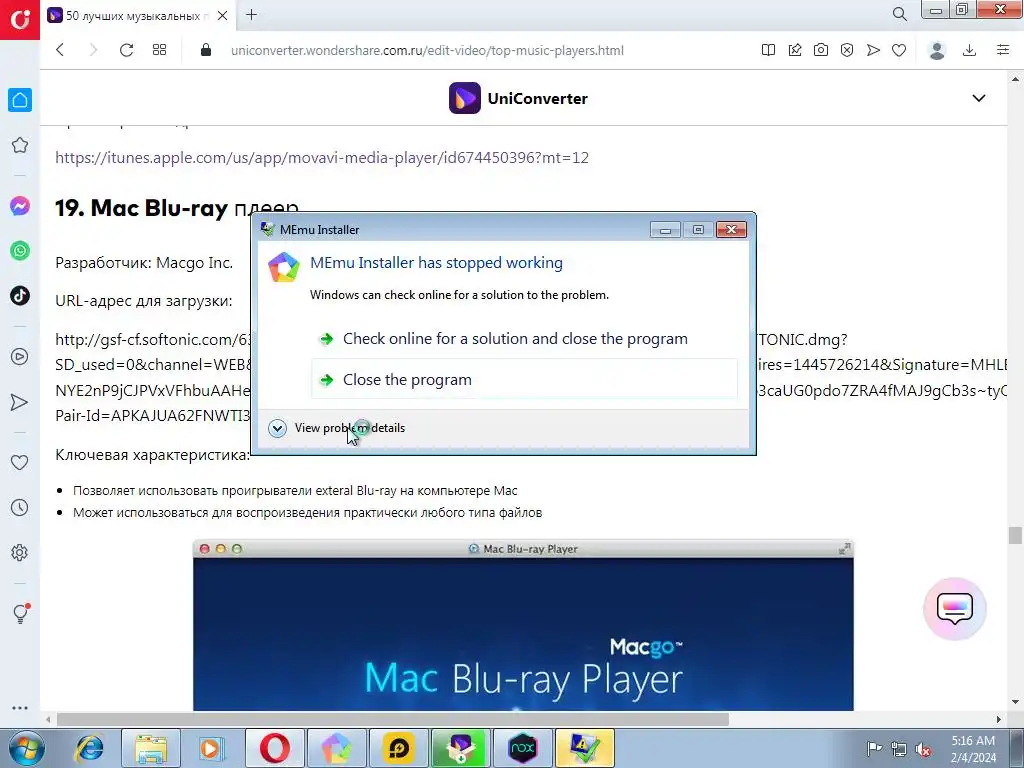This screenshot has height=768, width=1024.
Task: Open the ad blocker shield icon
Action: click(847, 50)
